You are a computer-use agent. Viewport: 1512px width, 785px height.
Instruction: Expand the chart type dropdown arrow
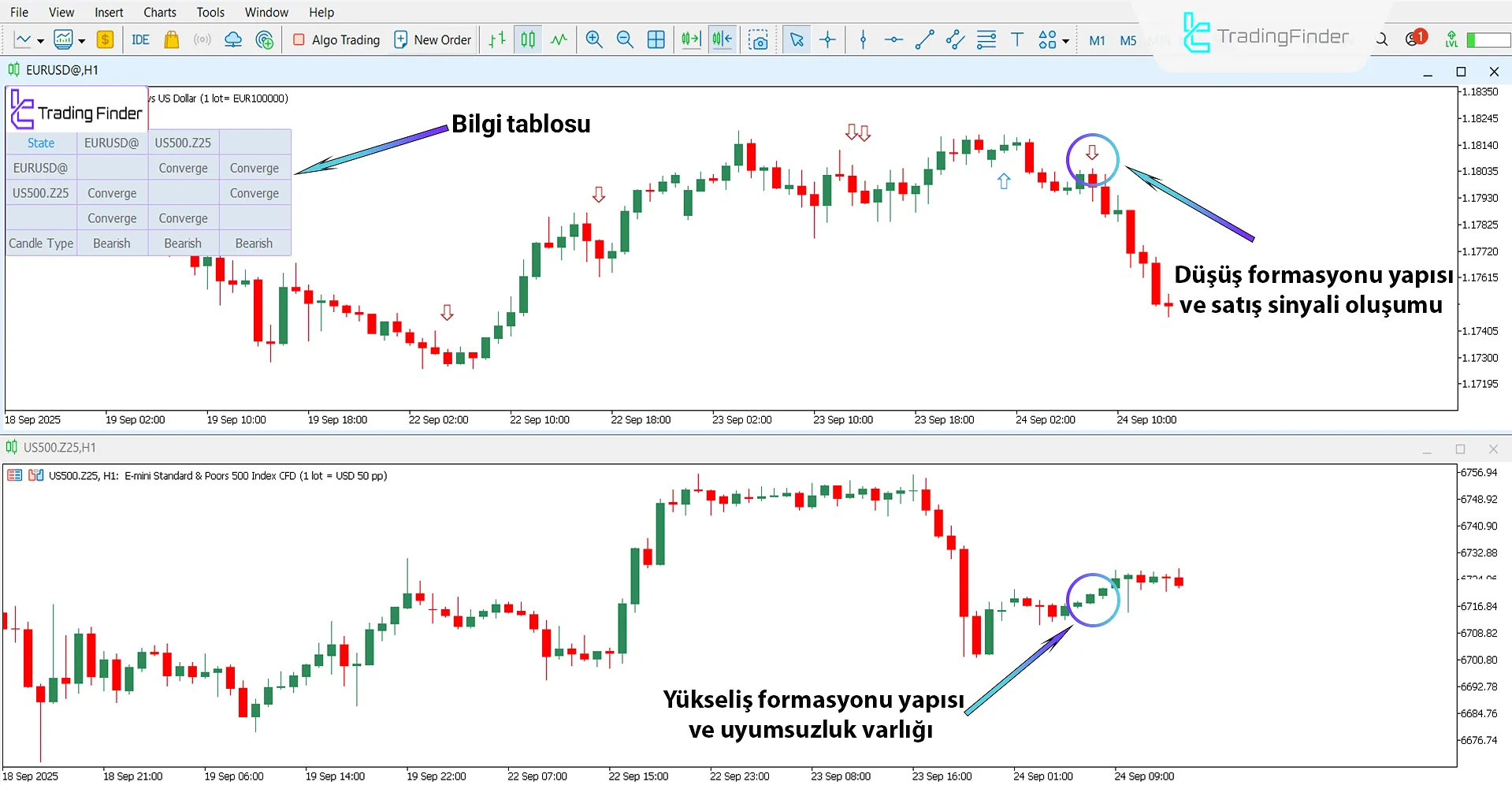(x=40, y=41)
